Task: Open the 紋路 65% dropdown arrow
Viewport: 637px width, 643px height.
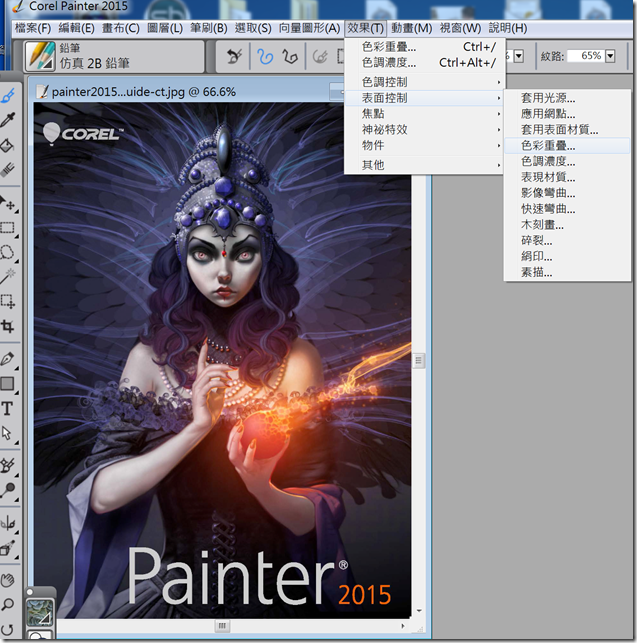Action: (x=610, y=56)
